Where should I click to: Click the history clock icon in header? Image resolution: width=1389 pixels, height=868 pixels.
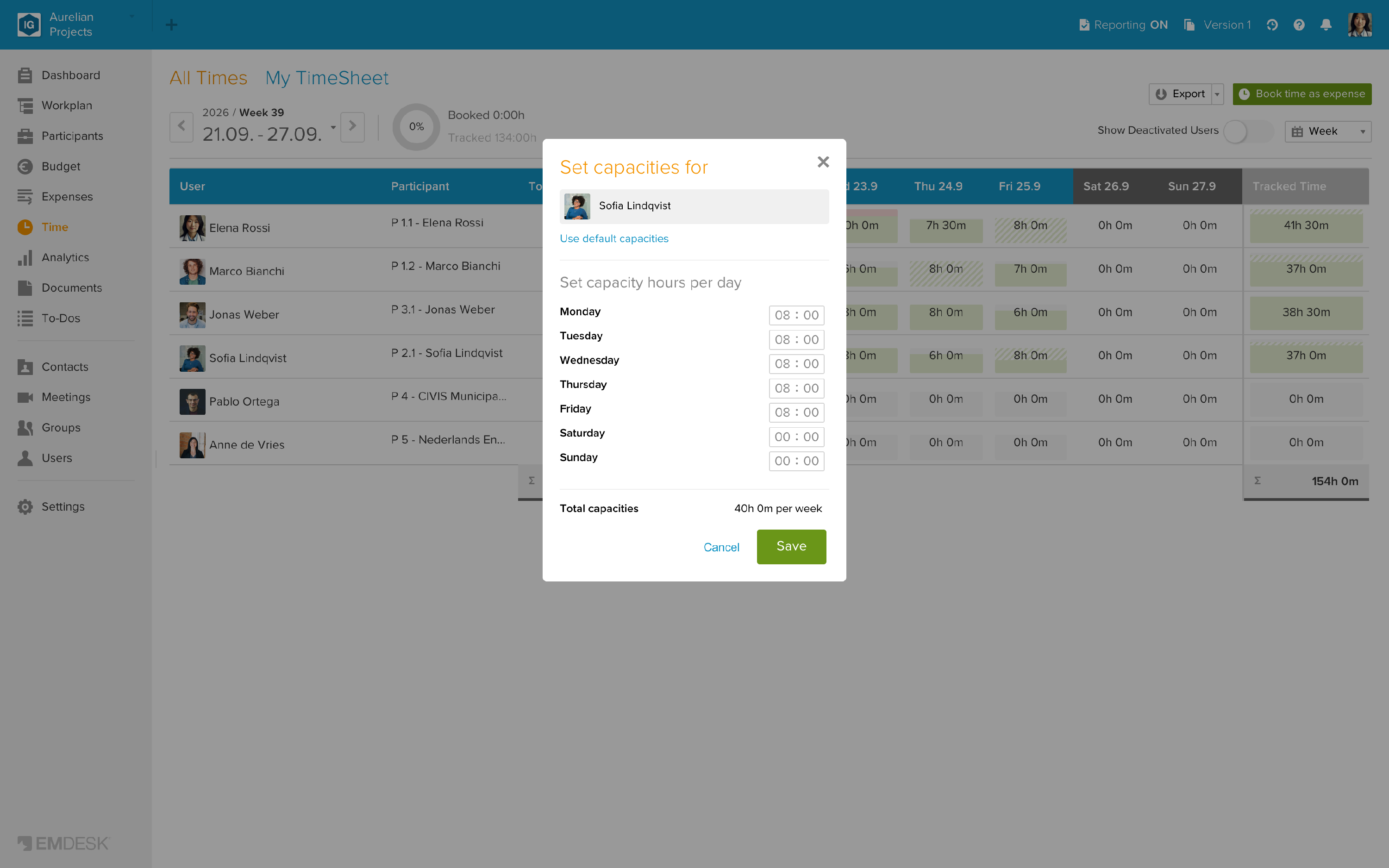click(1272, 25)
